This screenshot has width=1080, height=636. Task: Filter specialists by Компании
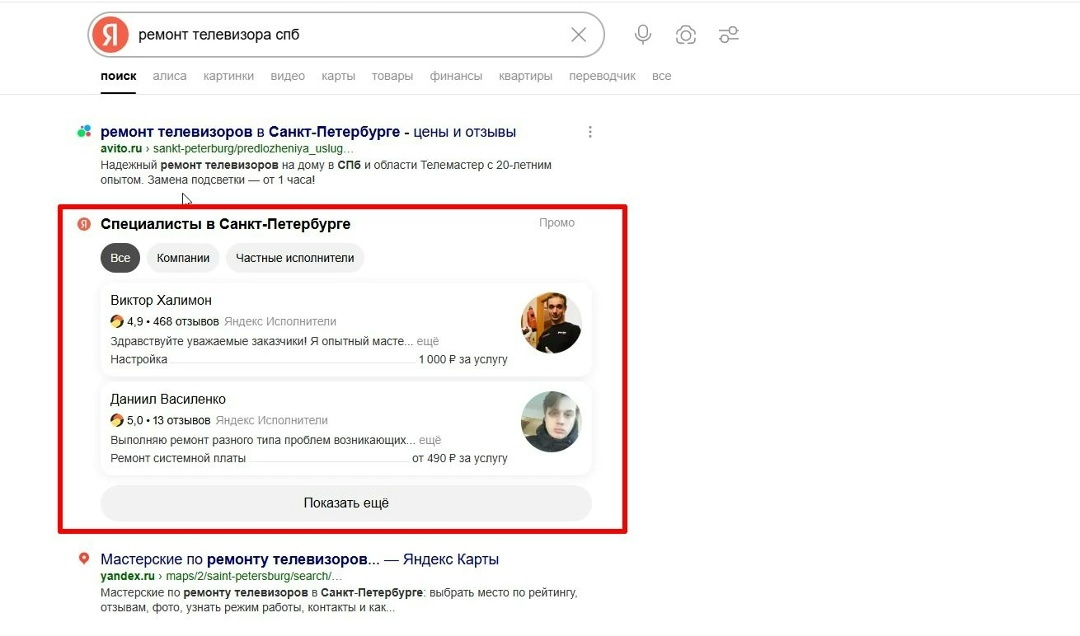[183, 258]
